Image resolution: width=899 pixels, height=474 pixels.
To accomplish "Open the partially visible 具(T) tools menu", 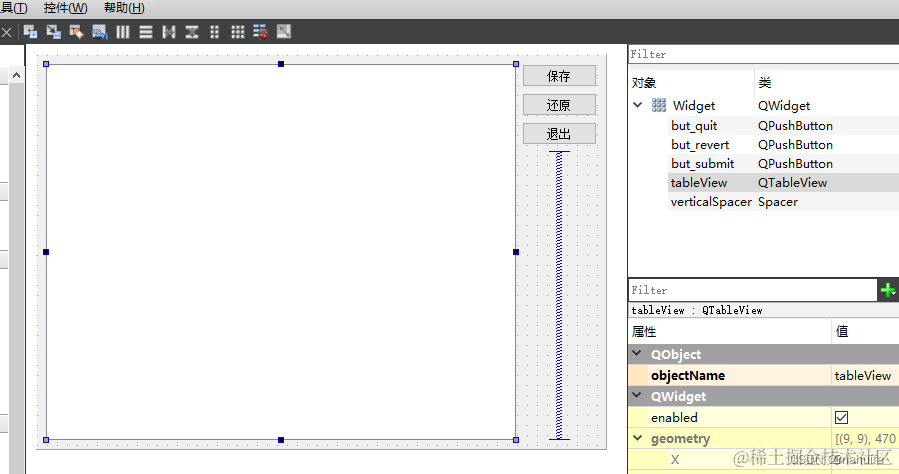I will [14, 8].
